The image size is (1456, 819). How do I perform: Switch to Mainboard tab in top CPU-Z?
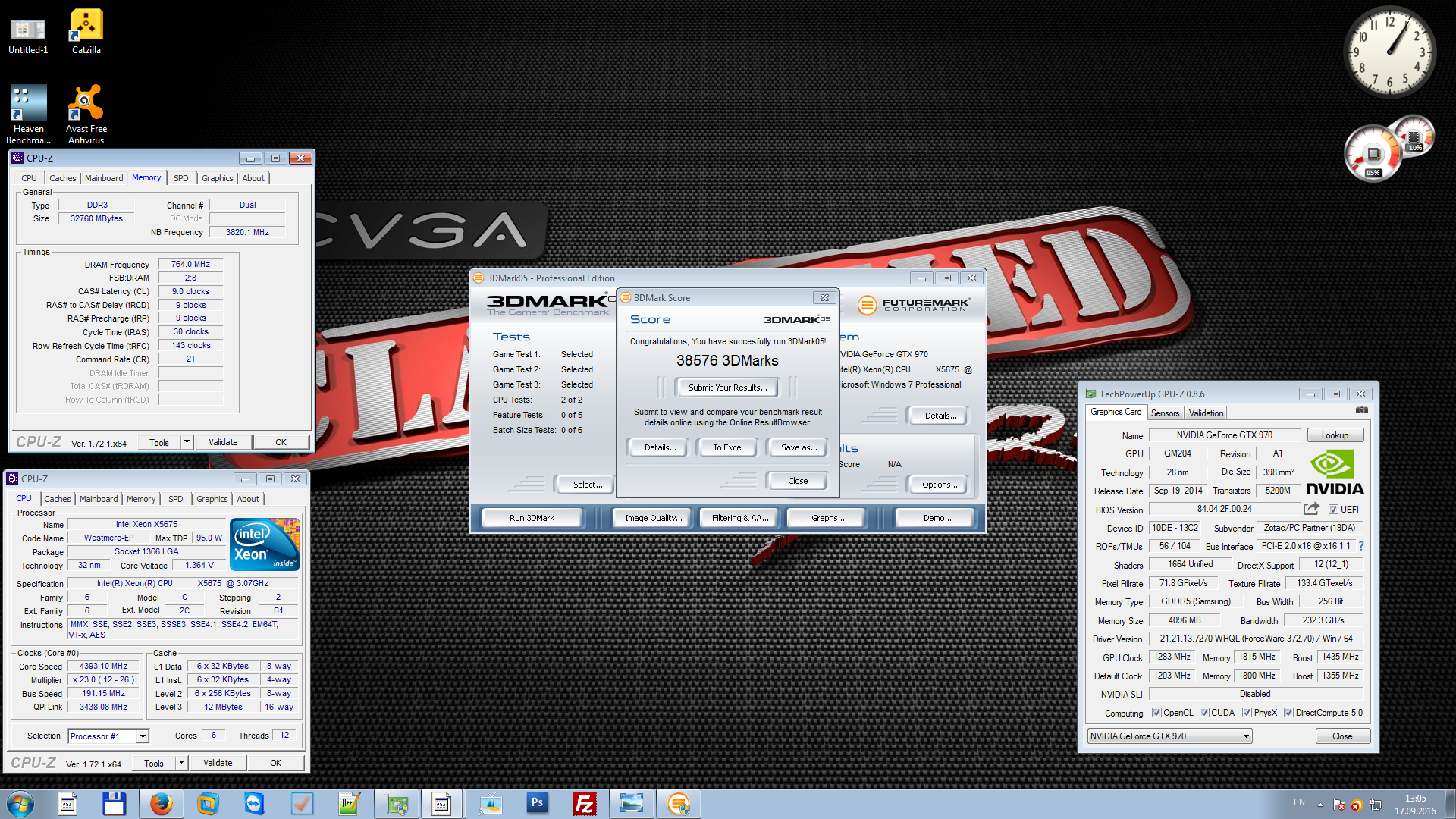[104, 178]
